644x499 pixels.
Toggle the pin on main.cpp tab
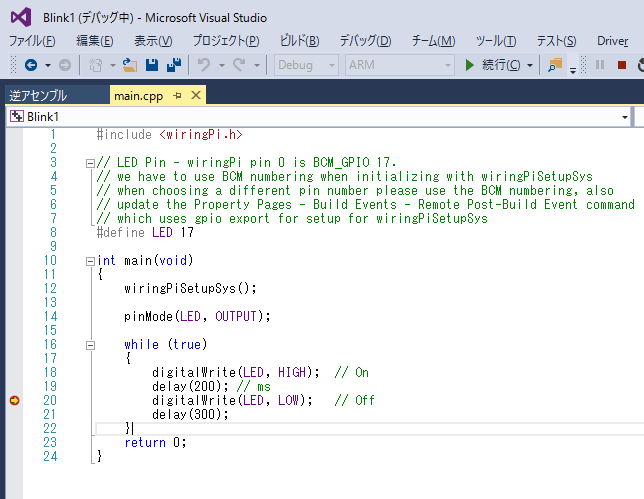177,96
